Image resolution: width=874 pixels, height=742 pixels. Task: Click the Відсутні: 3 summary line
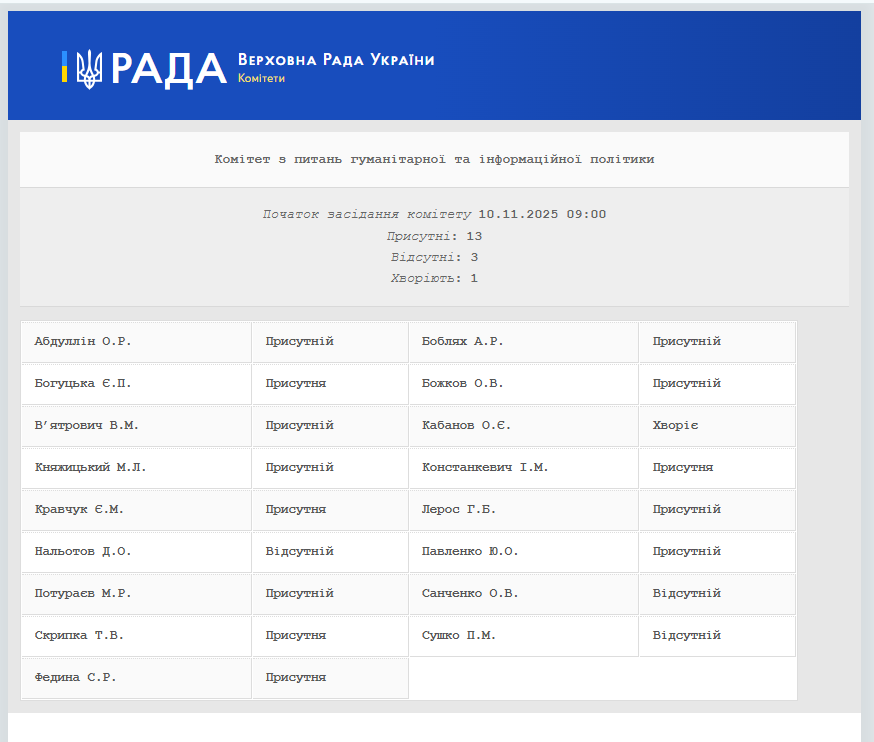point(434,257)
